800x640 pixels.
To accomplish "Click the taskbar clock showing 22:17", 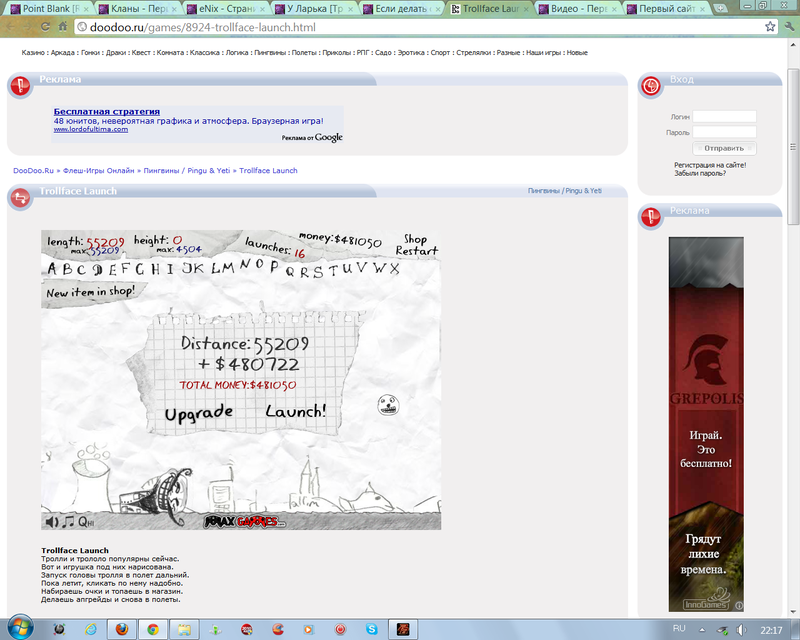I will pos(771,630).
